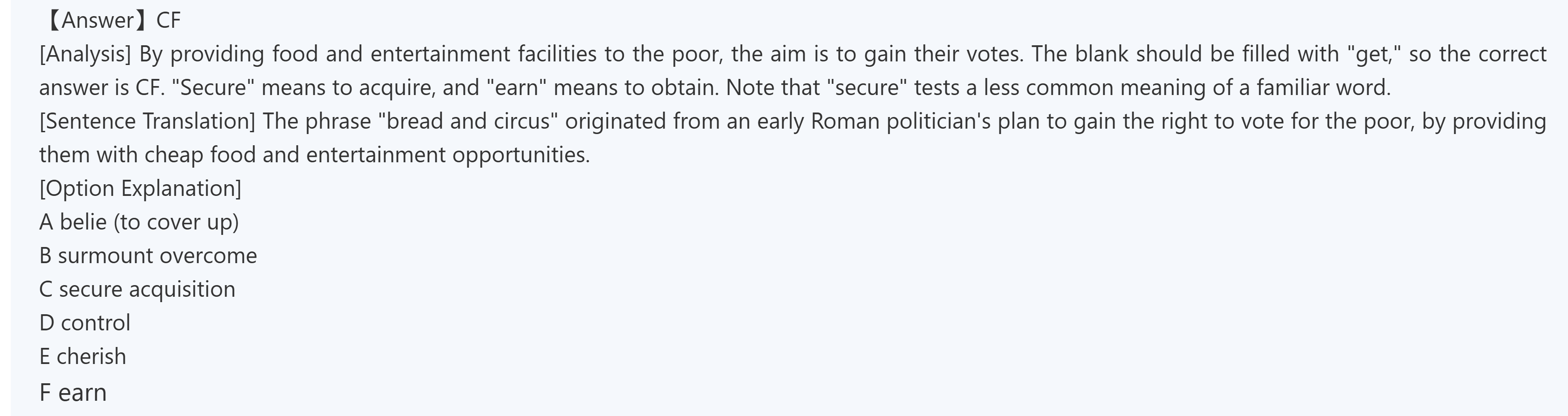Screen dimensions: 1568x416
Task: Select option E "cherish"
Action: (x=83, y=356)
